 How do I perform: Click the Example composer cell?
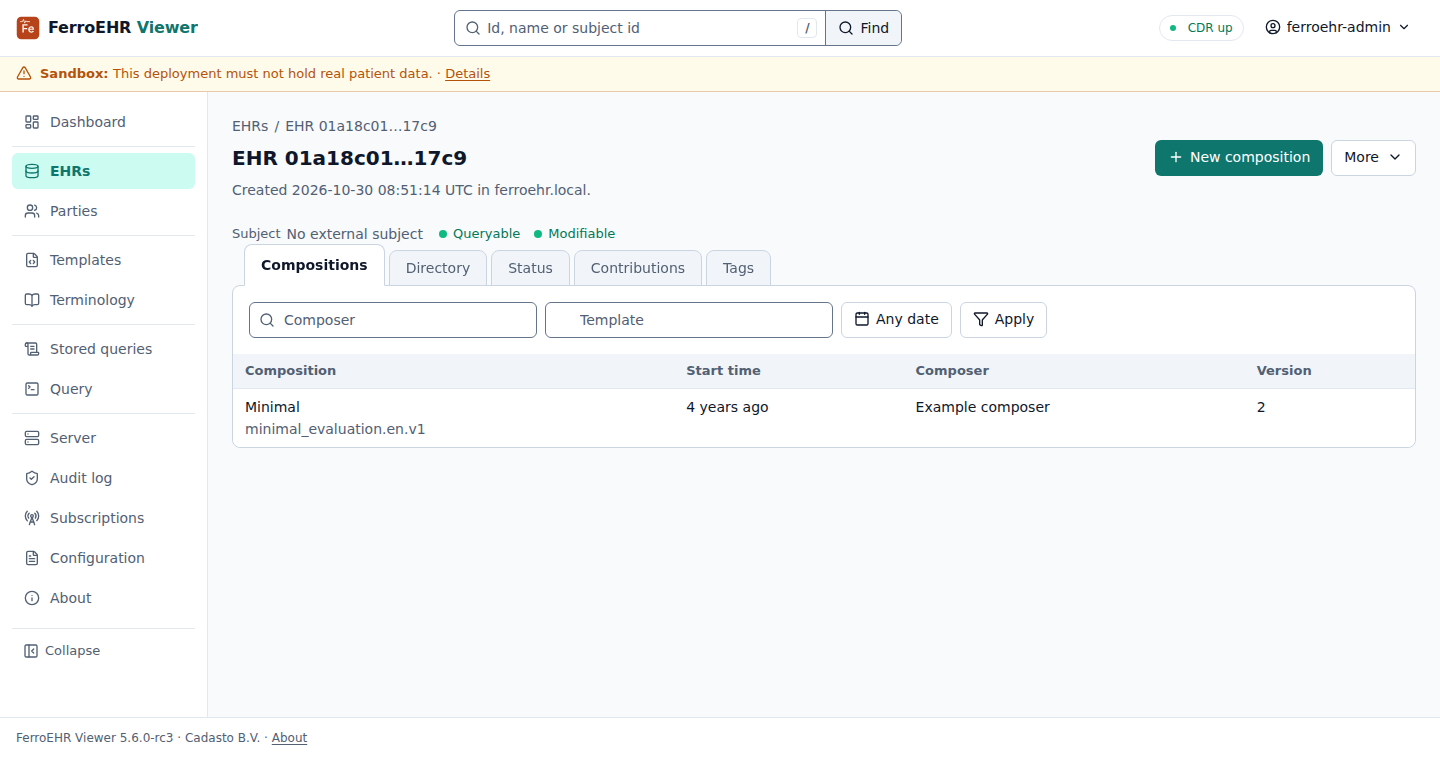pos(983,407)
